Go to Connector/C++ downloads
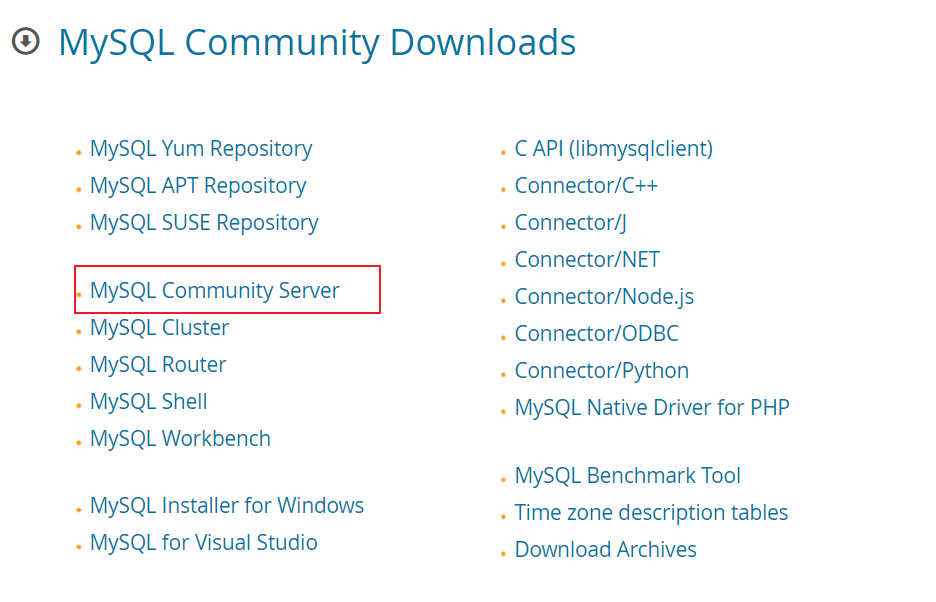The width and height of the screenshot is (936, 602). click(x=586, y=186)
